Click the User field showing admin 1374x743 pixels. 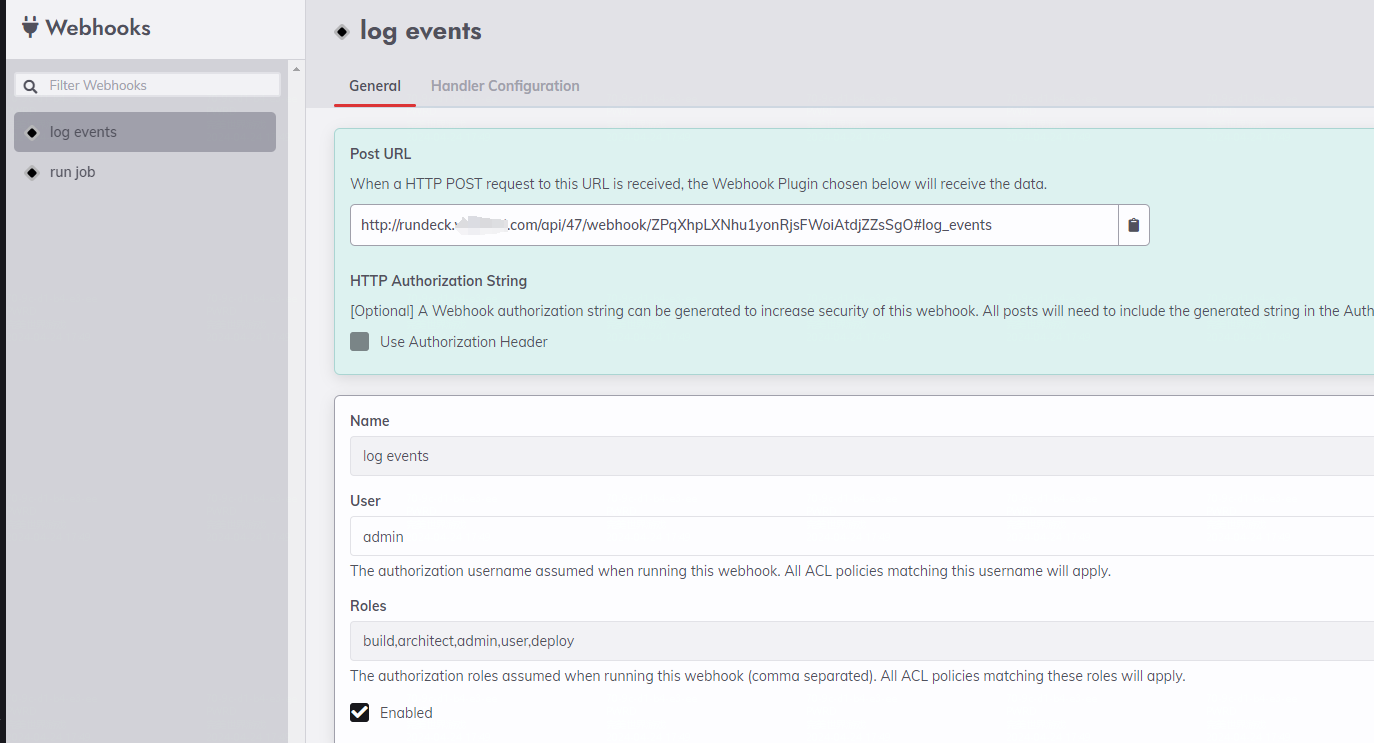click(x=860, y=537)
